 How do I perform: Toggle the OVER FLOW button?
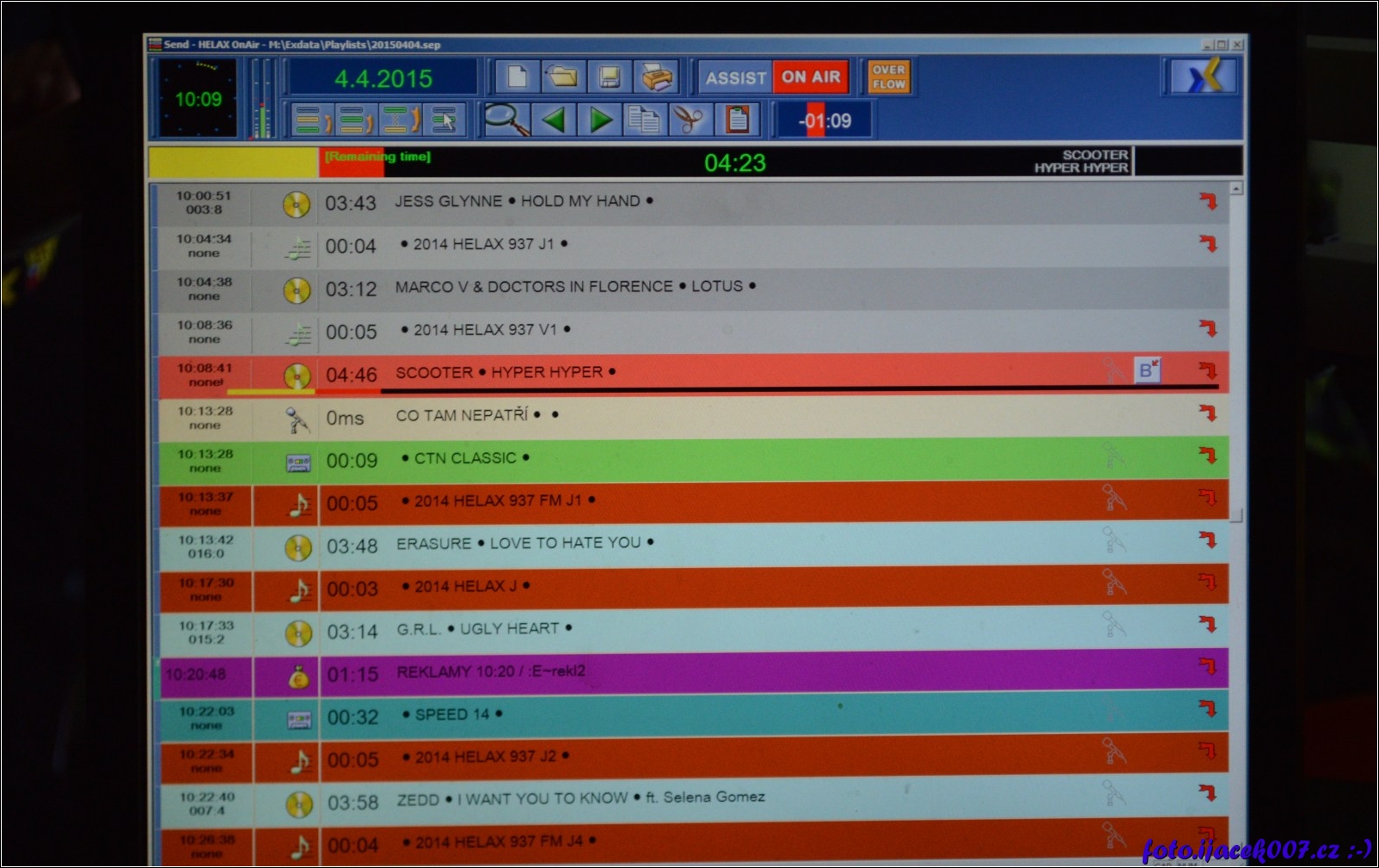pos(888,77)
